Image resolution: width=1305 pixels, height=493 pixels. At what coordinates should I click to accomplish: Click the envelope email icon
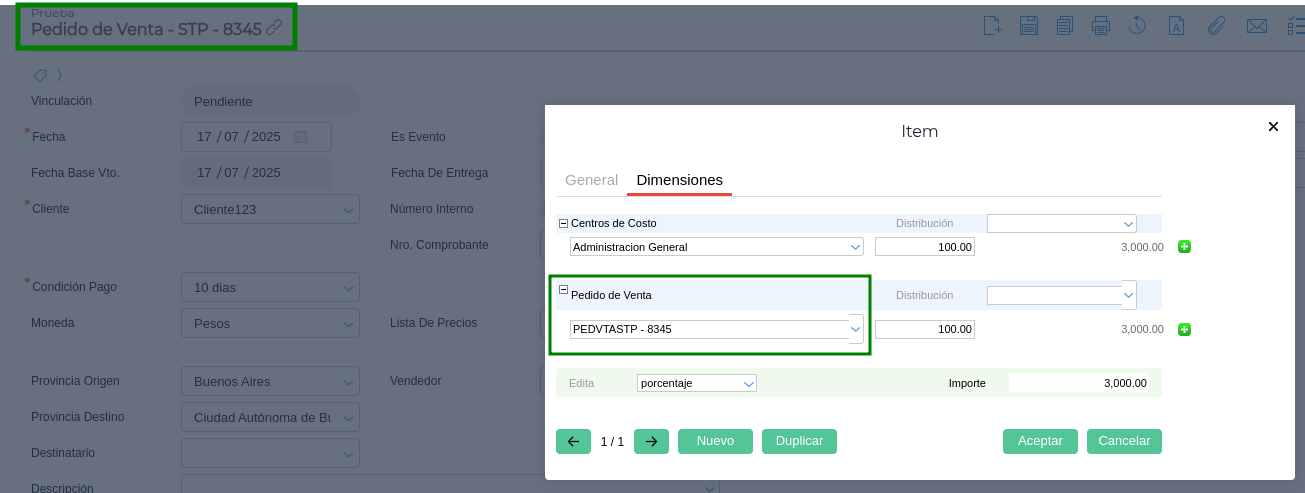click(1256, 26)
